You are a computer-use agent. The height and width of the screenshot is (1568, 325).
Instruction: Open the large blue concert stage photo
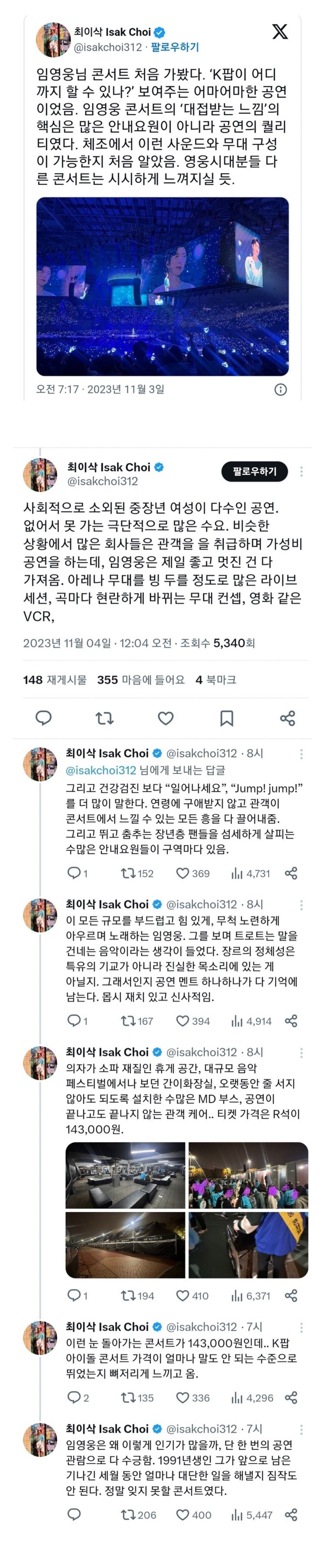coord(162,286)
